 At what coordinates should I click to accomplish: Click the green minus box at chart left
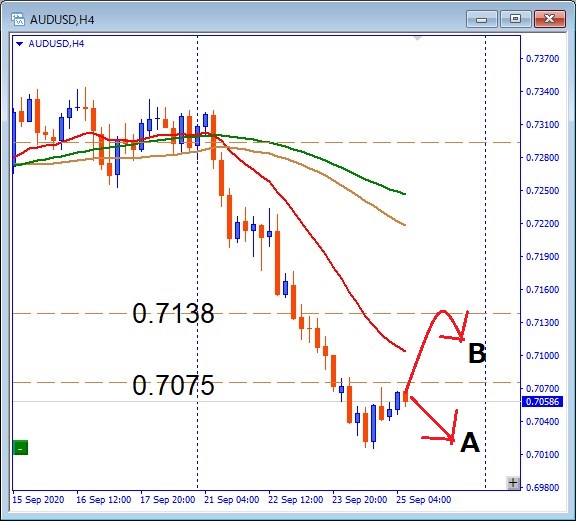click(x=21, y=447)
